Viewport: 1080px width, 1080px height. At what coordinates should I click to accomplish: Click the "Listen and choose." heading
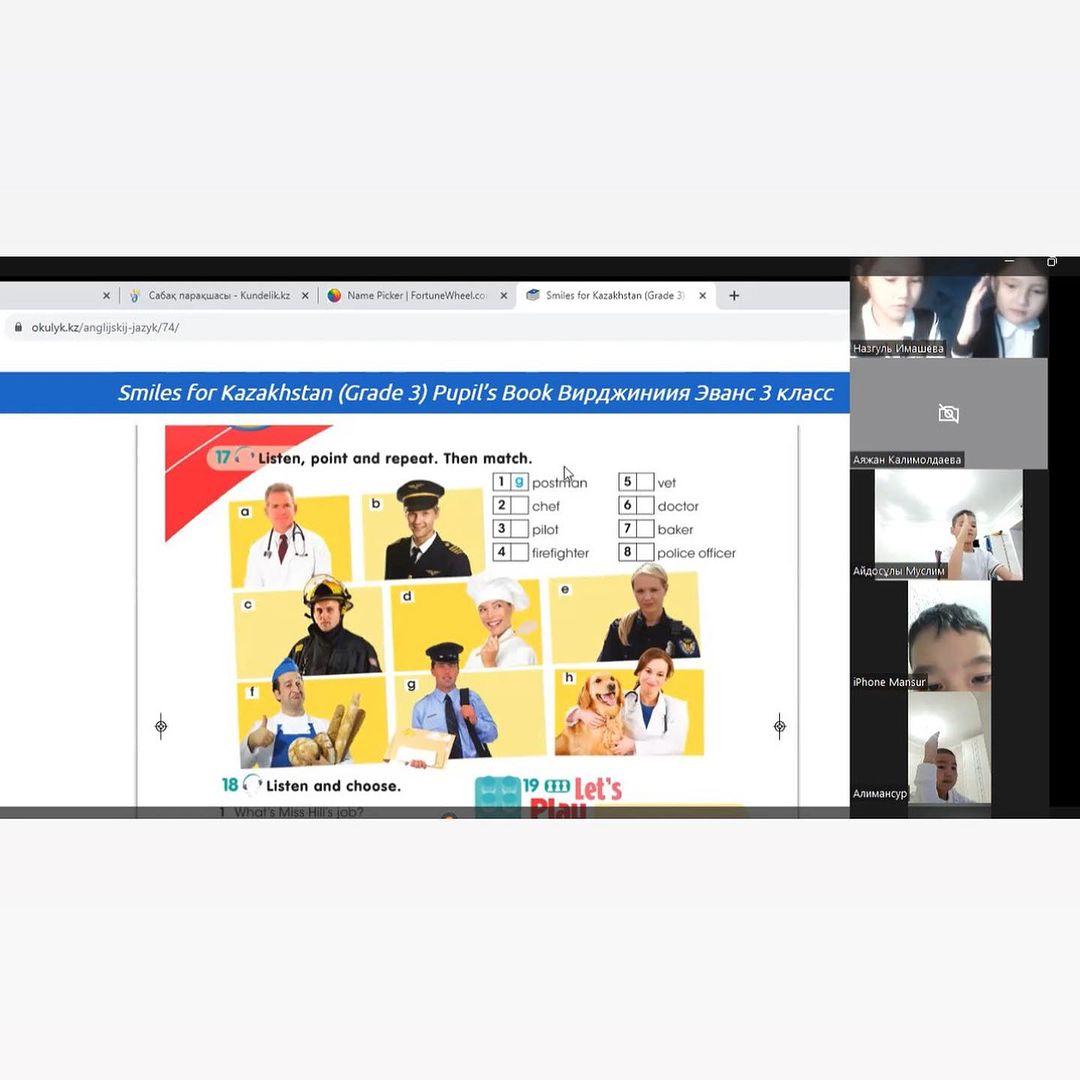[333, 786]
